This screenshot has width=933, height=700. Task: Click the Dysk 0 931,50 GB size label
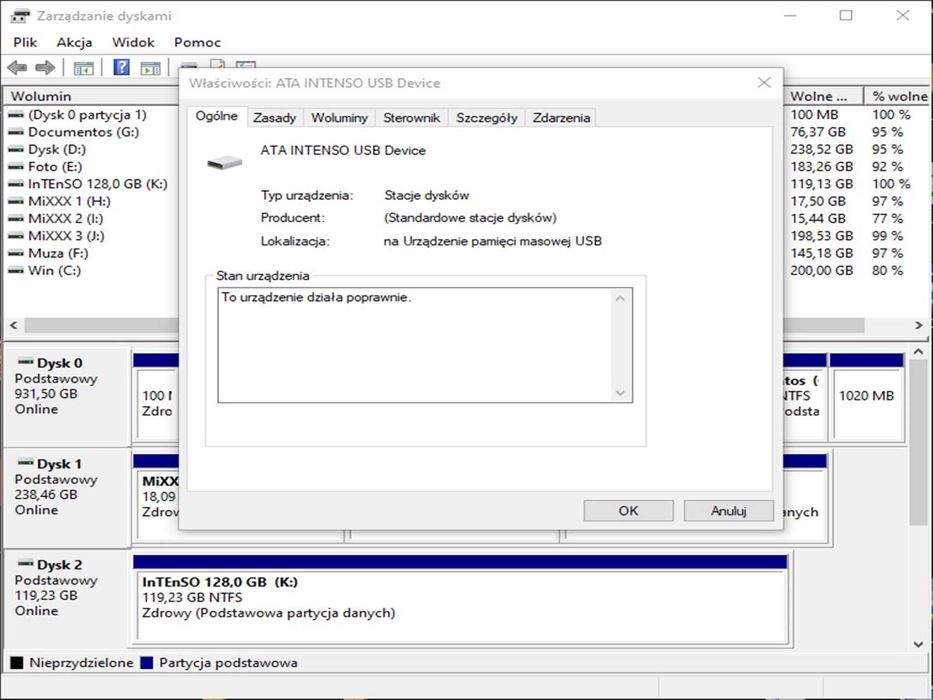point(46,393)
